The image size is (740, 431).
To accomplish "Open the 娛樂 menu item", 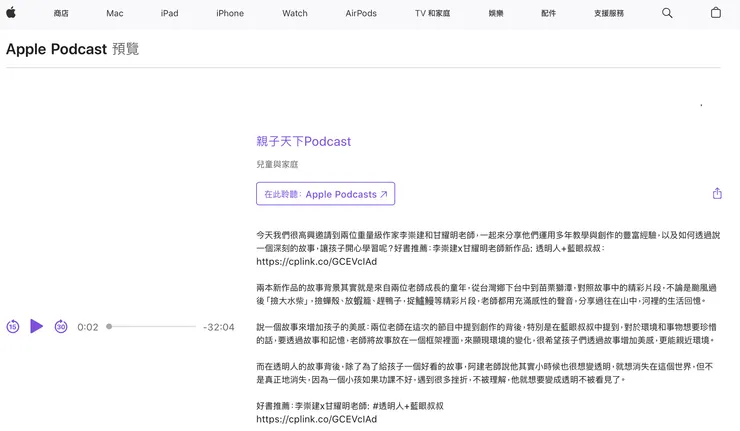I will (496, 13).
